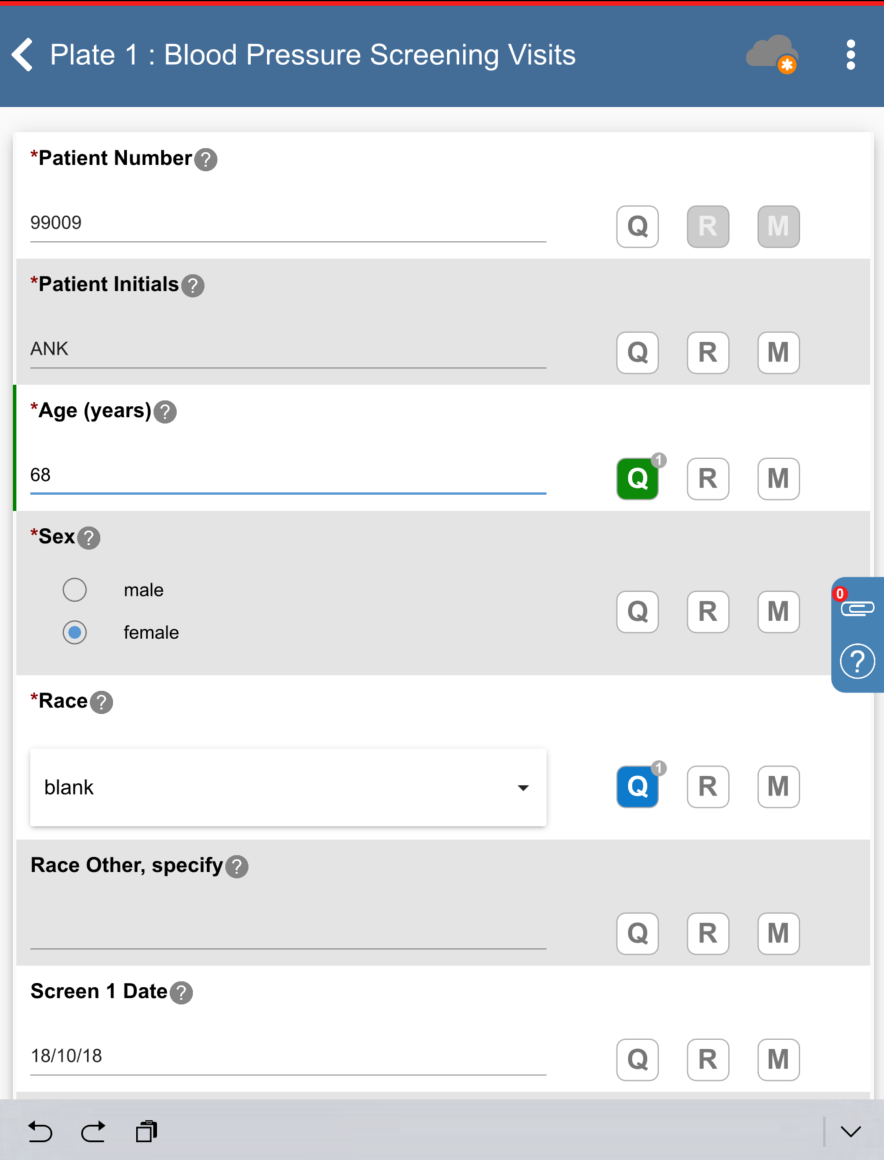Collapse the bottom bar with chevron
884x1160 pixels.
click(x=850, y=1132)
